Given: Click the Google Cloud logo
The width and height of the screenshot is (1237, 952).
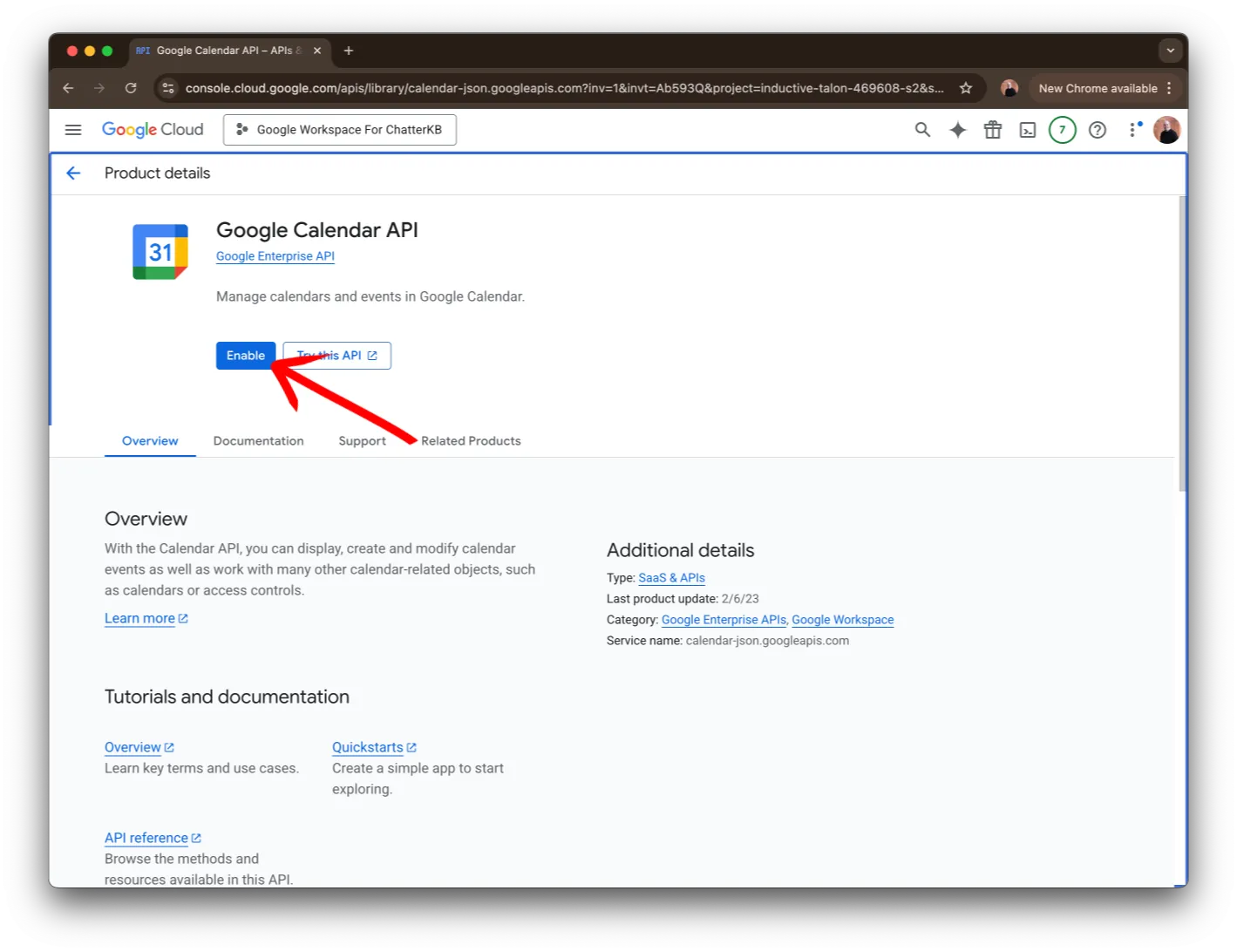Looking at the screenshot, I should (x=153, y=130).
